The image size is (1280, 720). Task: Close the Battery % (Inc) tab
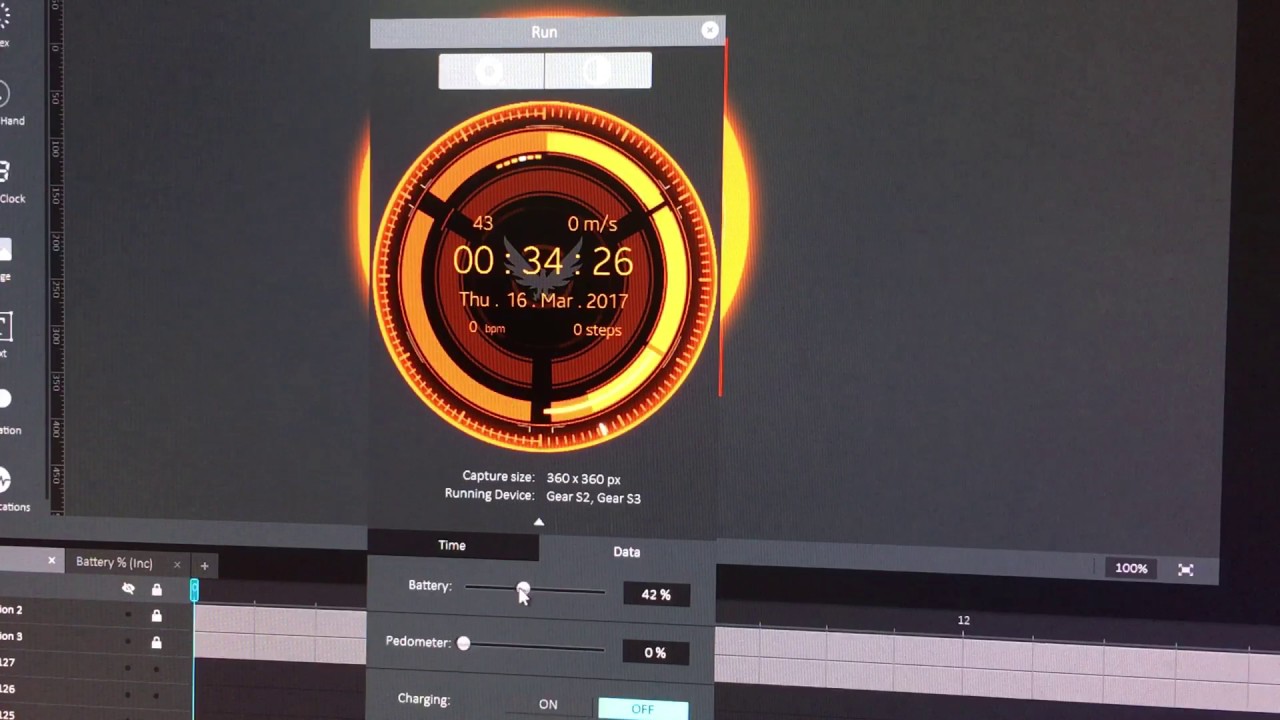tap(177, 564)
